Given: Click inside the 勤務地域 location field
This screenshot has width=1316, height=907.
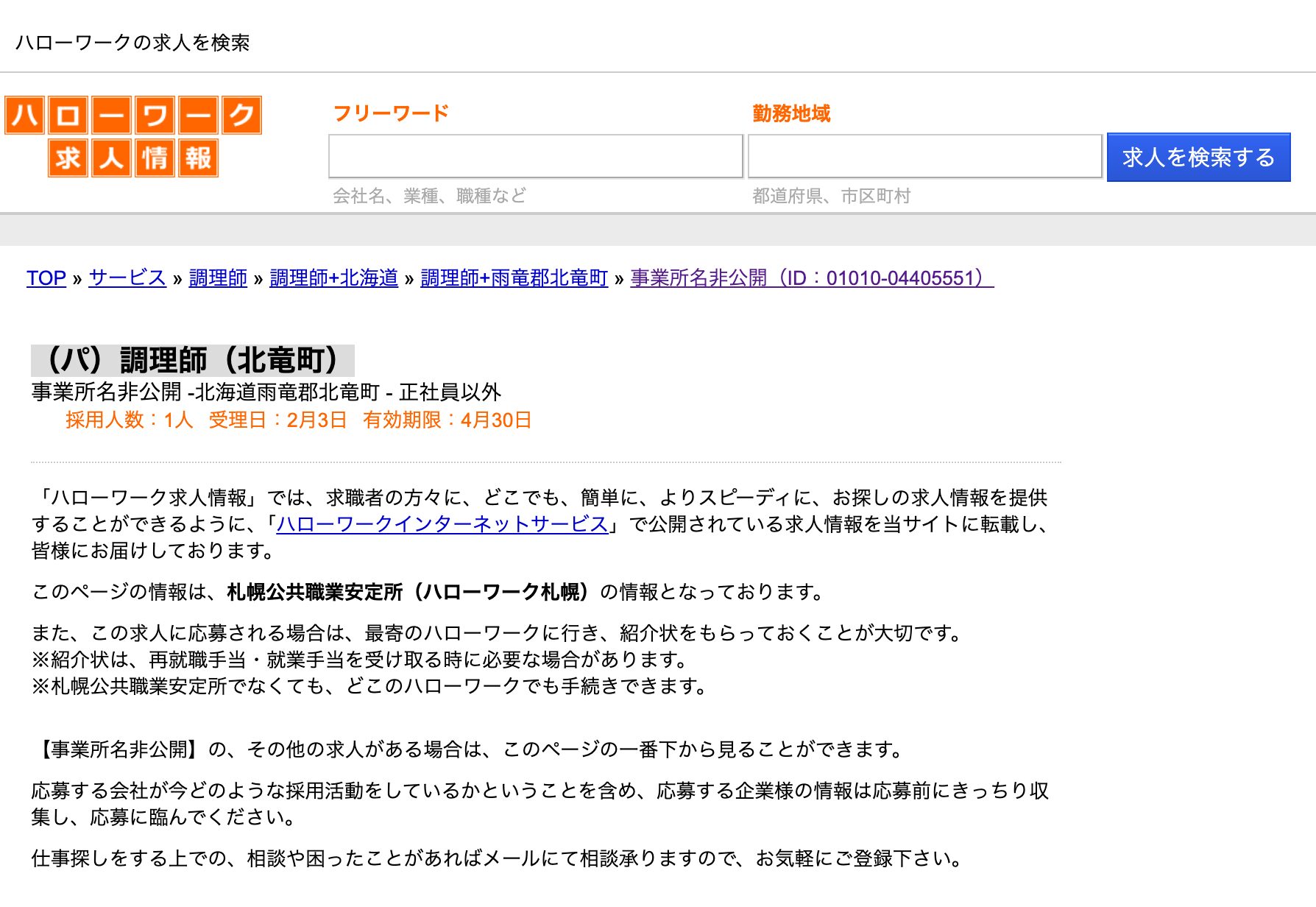Looking at the screenshot, I should (x=924, y=157).
